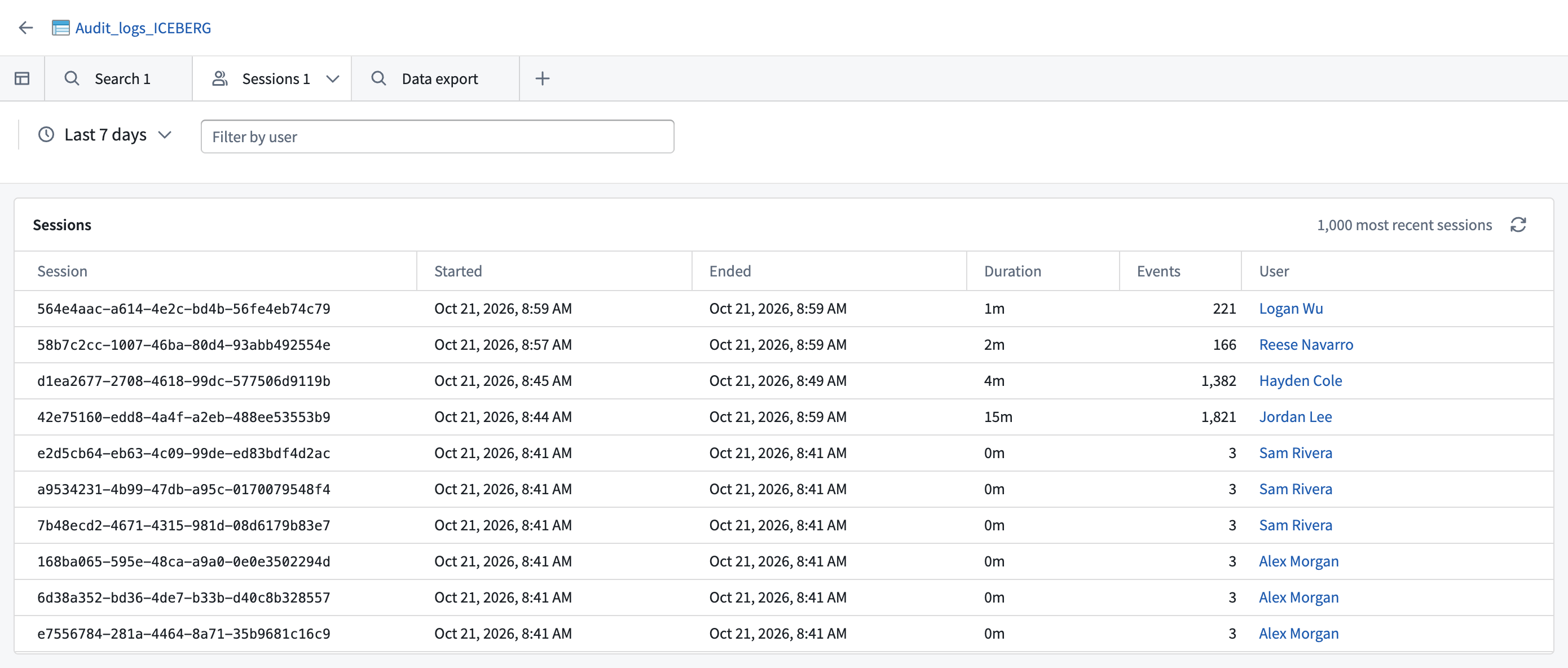Screen dimensions: 1568x668
Task: Select session e7556784-281a-4464-8a71-35b9681c16c9
Action: (x=184, y=633)
